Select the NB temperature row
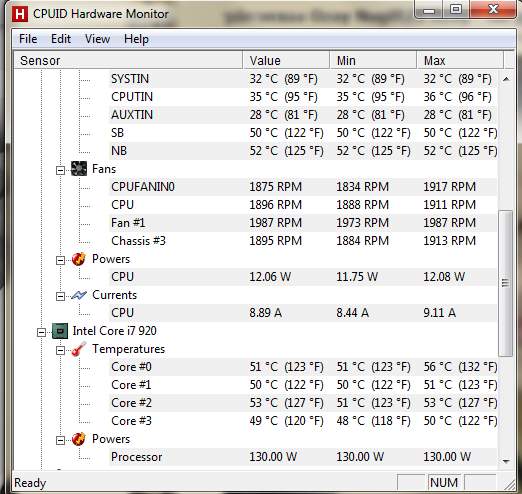 [x=303, y=151]
